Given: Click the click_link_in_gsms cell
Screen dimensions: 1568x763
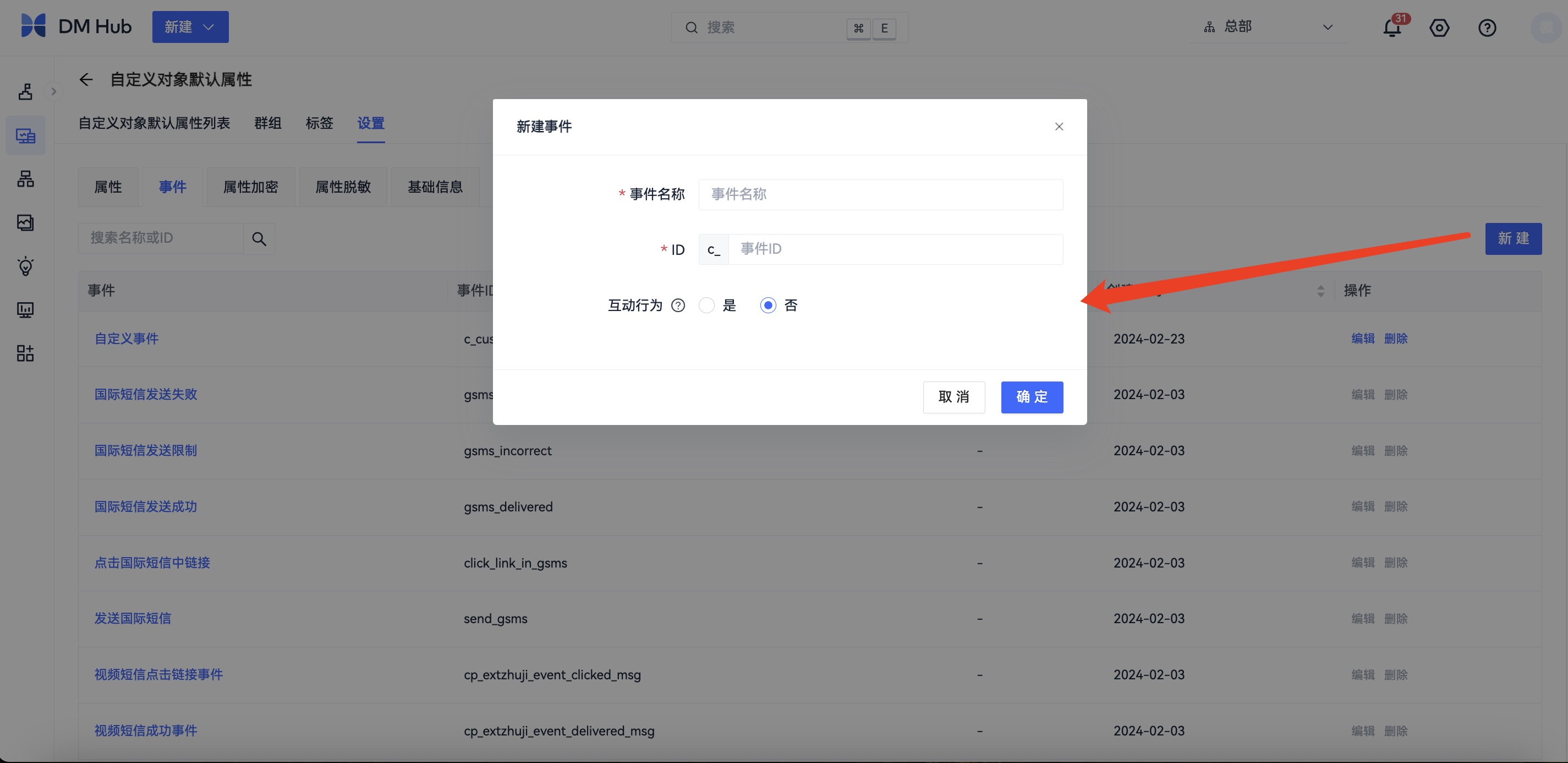Looking at the screenshot, I should click(516, 563).
